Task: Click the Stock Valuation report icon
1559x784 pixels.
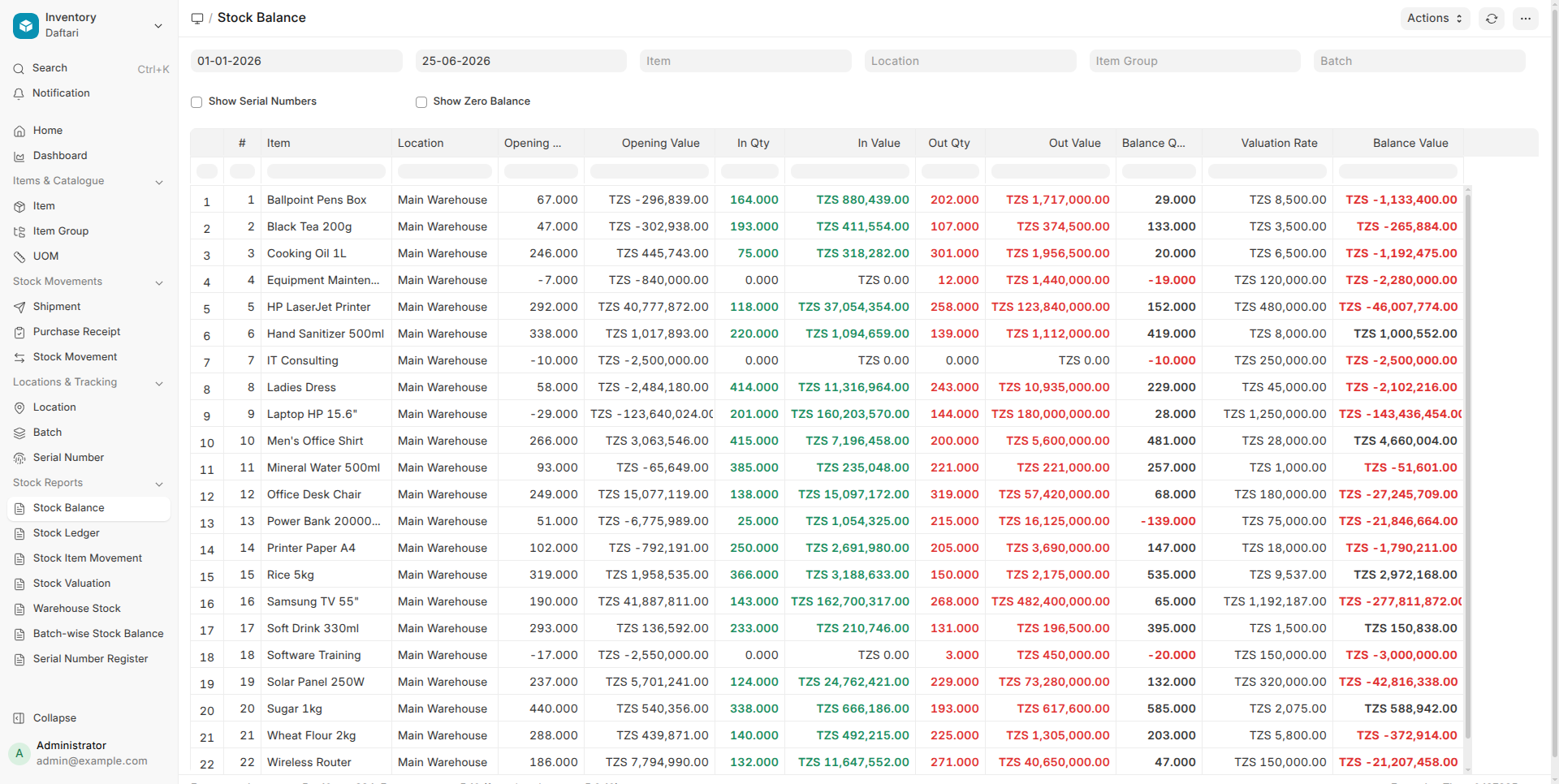Action: (x=19, y=584)
